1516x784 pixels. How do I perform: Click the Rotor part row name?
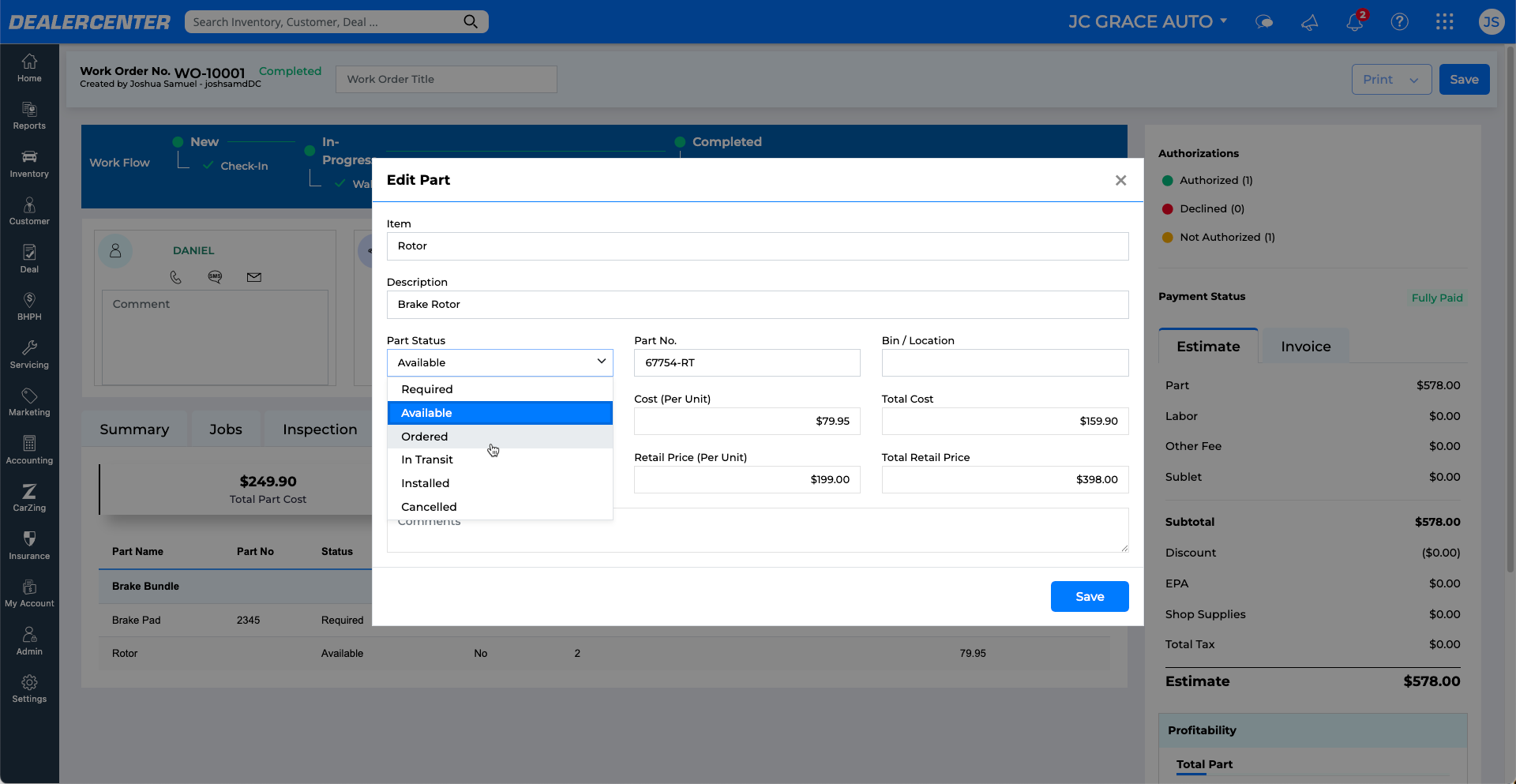coord(125,653)
